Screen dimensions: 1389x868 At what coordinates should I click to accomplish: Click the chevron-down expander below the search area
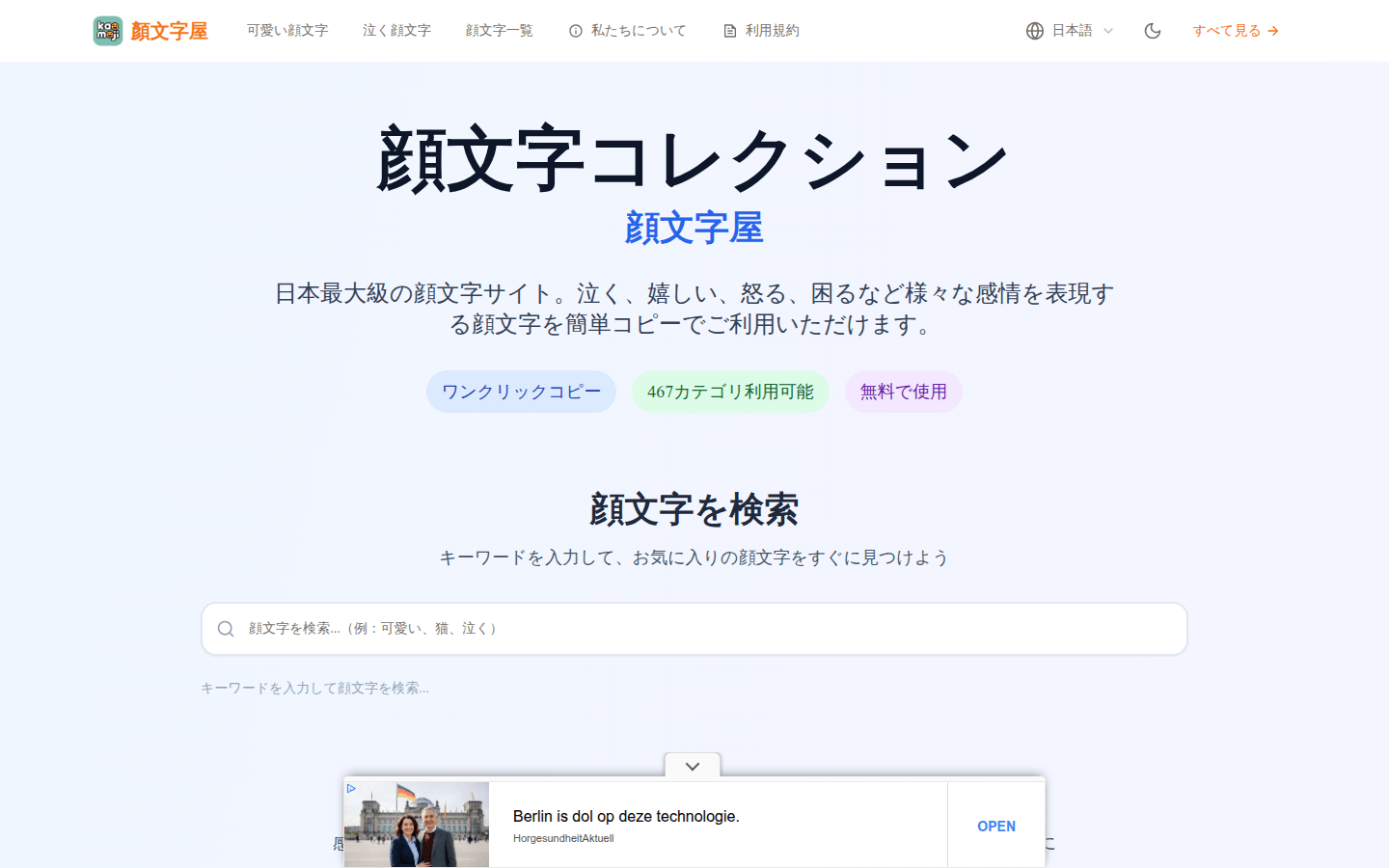[693, 765]
